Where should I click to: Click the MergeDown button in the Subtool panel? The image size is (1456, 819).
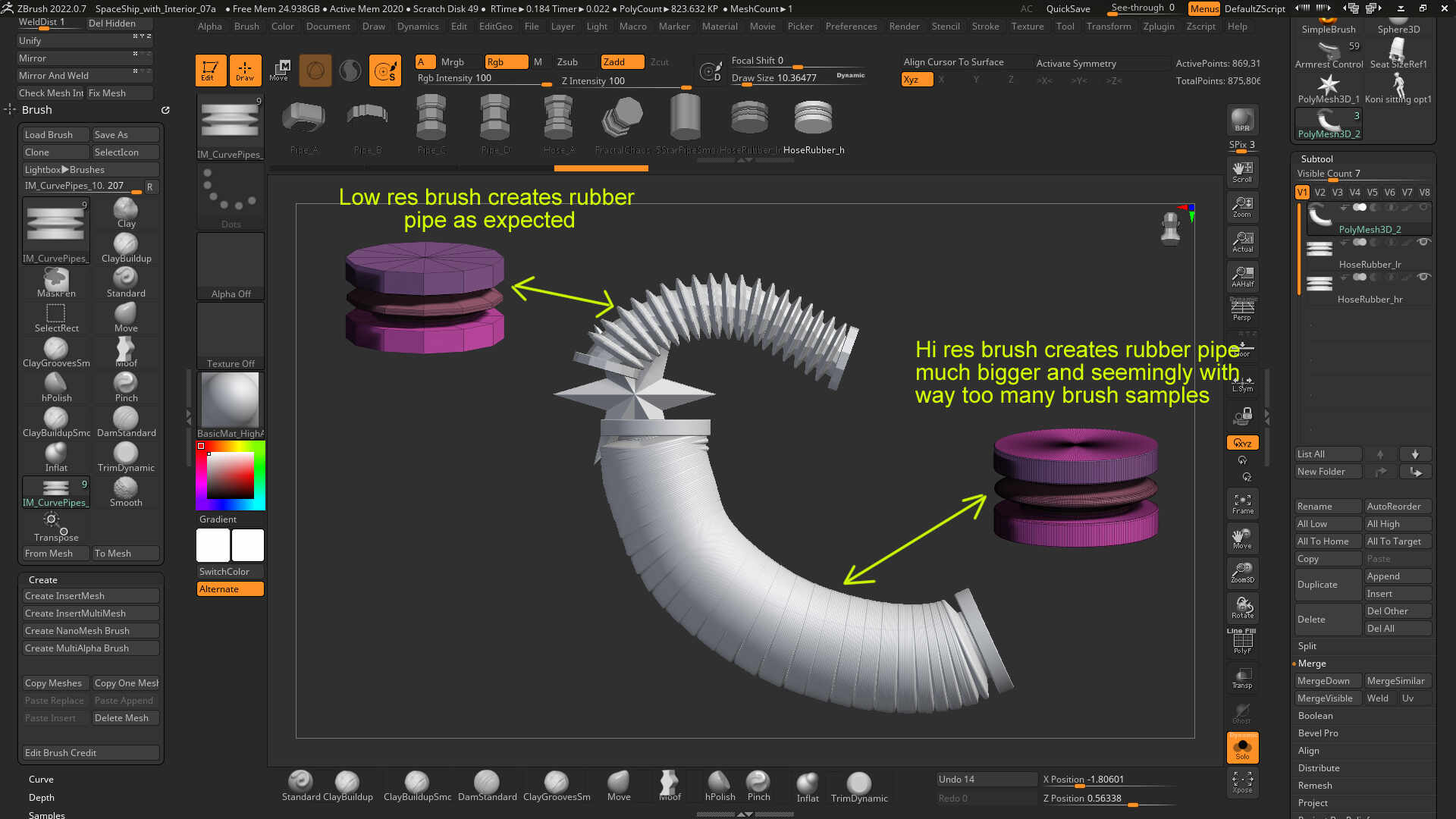pos(1327,680)
